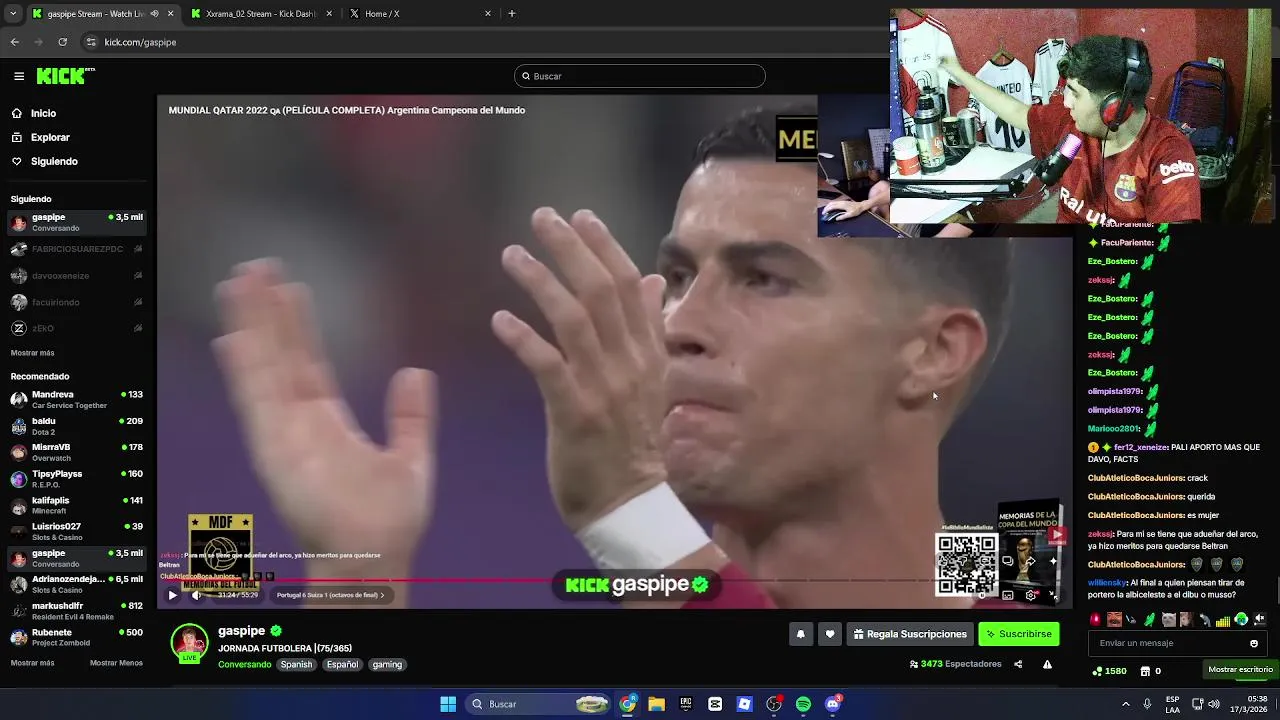Collapse recommended list with Mostrar Menos
Screen dimensions: 1280x720
(116, 663)
